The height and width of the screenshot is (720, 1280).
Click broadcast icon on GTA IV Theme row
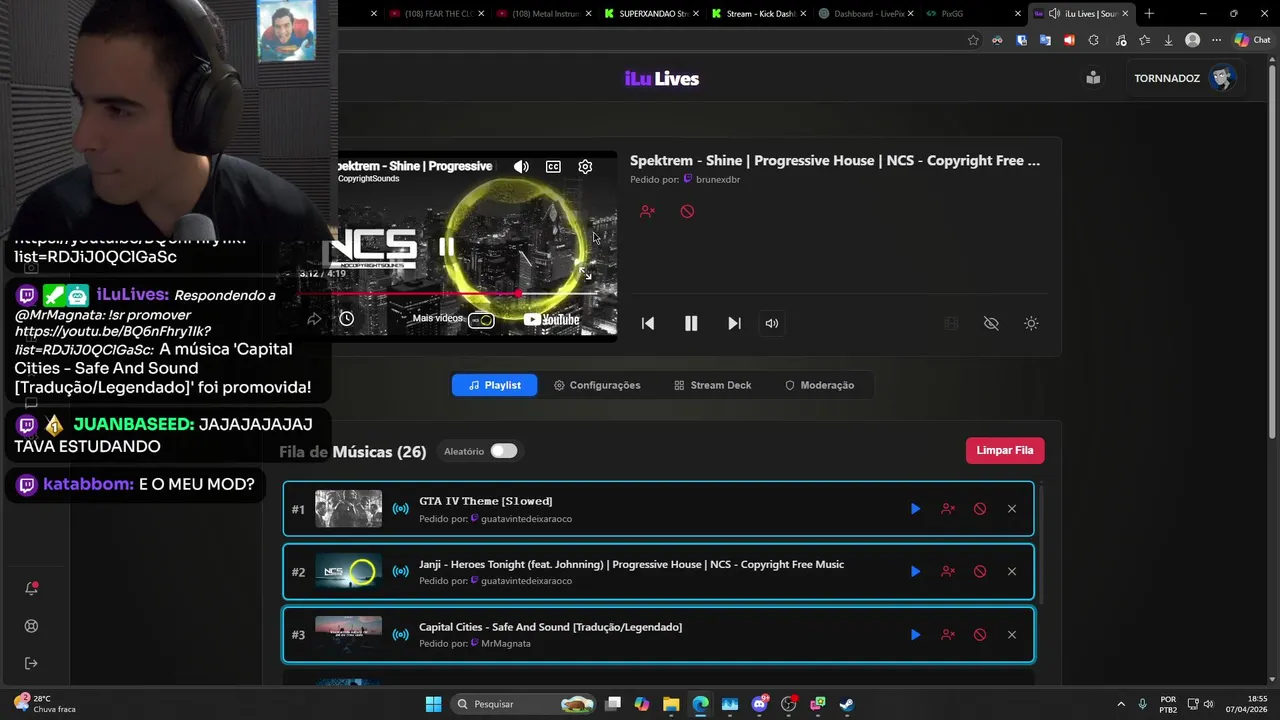tap(400, 509)
